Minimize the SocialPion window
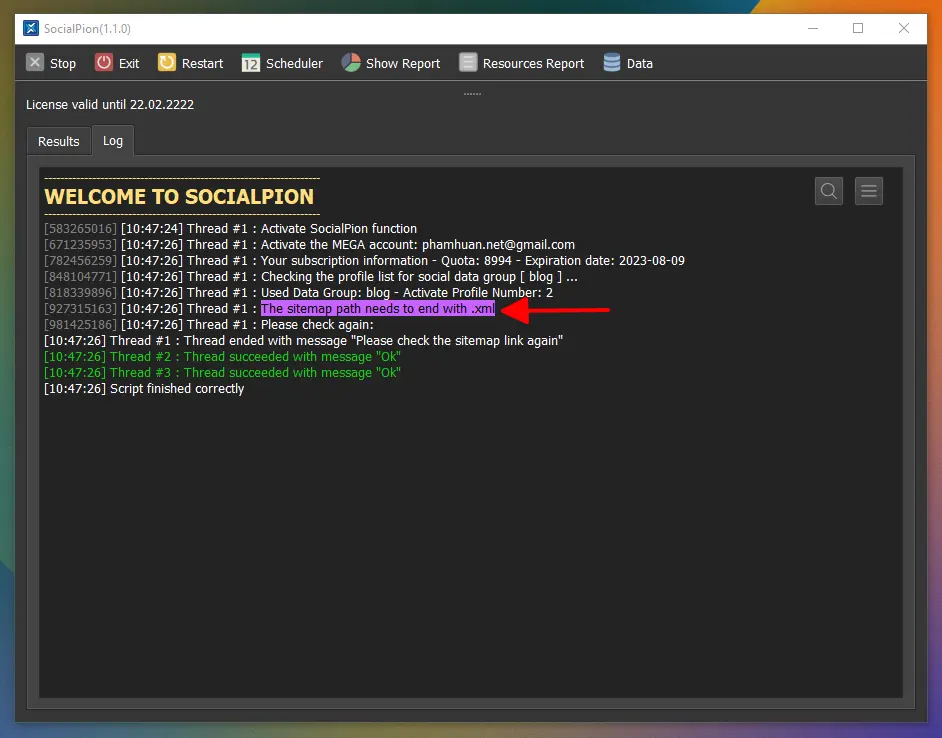Screen dimensions: 942x738 (813, 28)
